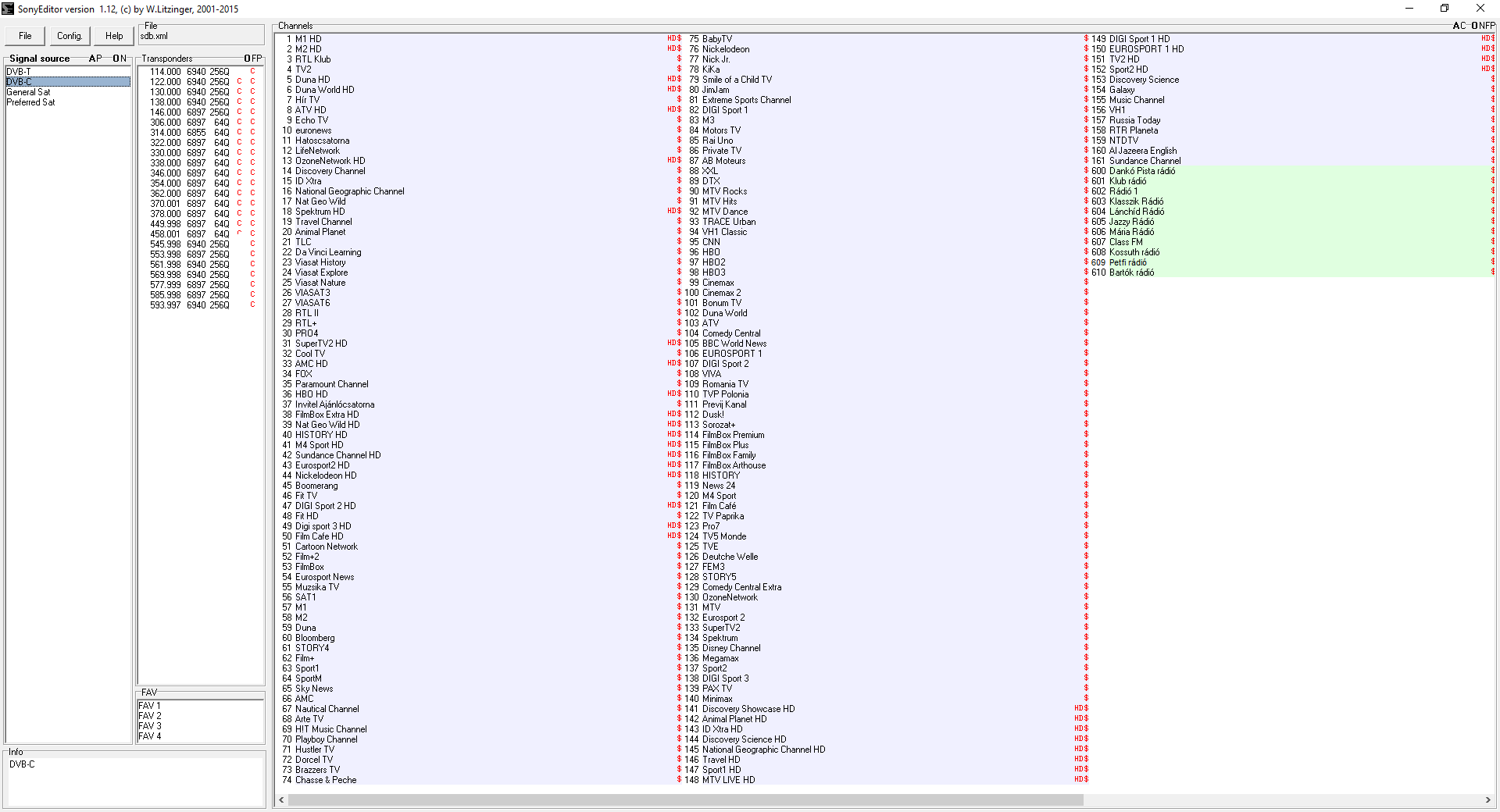Select channel 1 M1 HD

click(480, 39)
